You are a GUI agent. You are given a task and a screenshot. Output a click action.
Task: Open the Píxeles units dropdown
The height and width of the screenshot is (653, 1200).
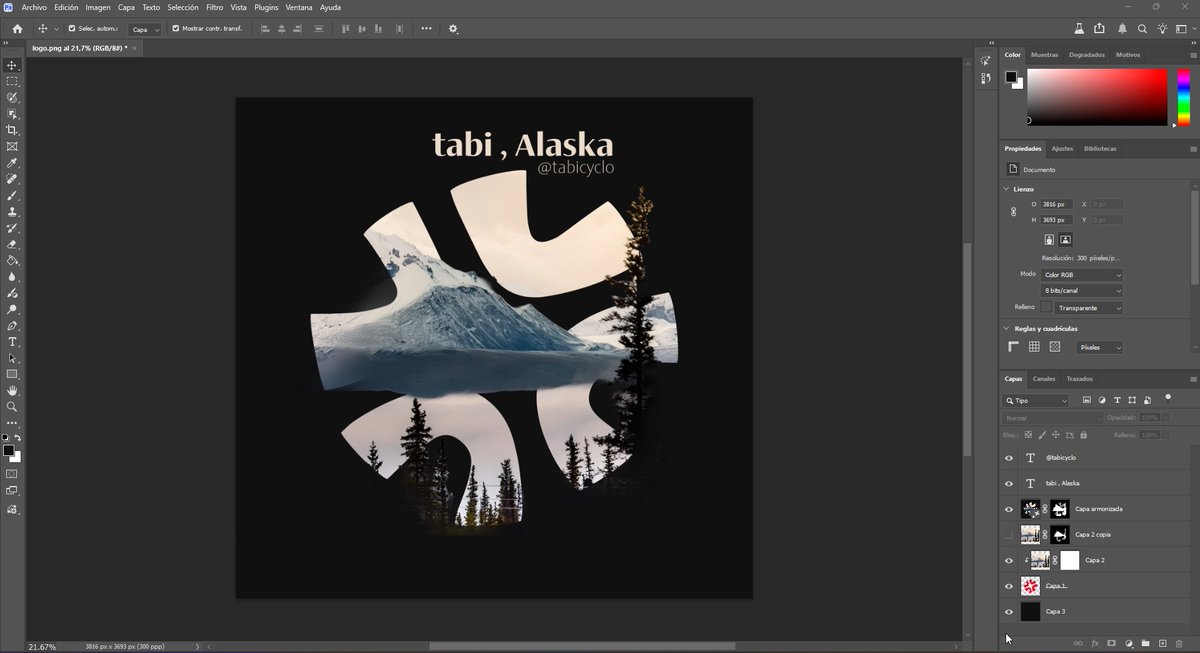point(1099,347)
